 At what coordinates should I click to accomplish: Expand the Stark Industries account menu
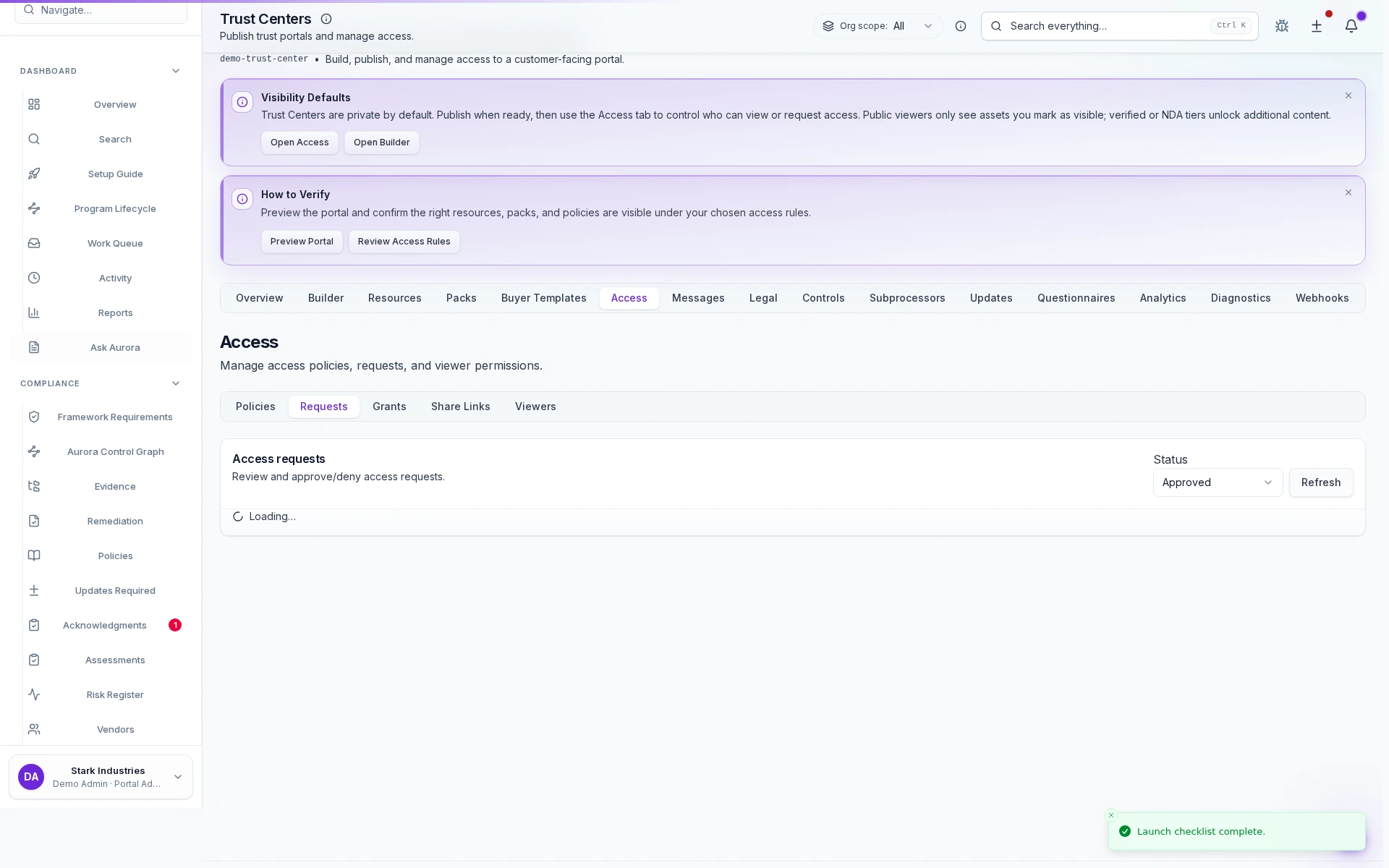pyautogui.click(x=177, y=776)
